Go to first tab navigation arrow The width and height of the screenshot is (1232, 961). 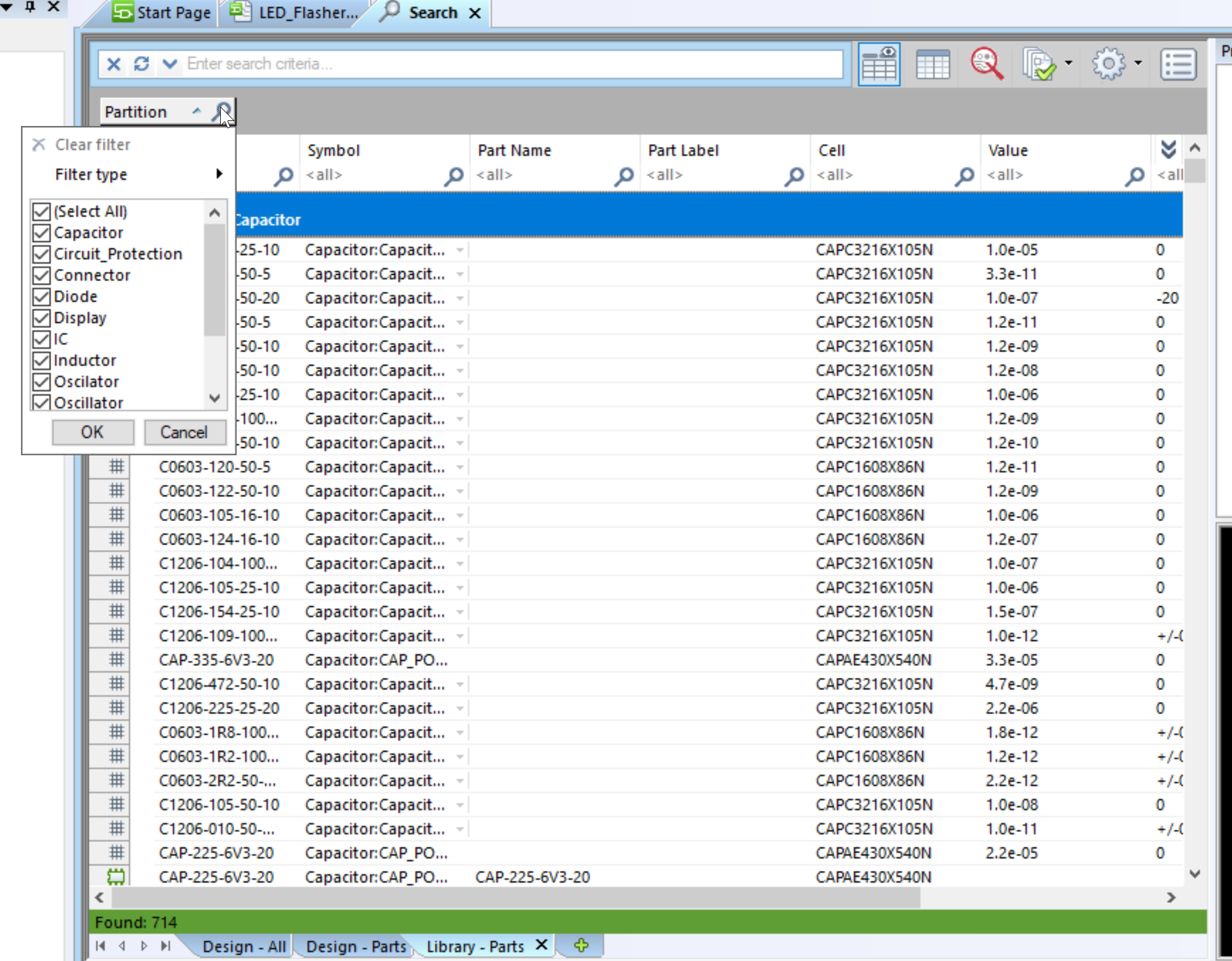point(100,946)
